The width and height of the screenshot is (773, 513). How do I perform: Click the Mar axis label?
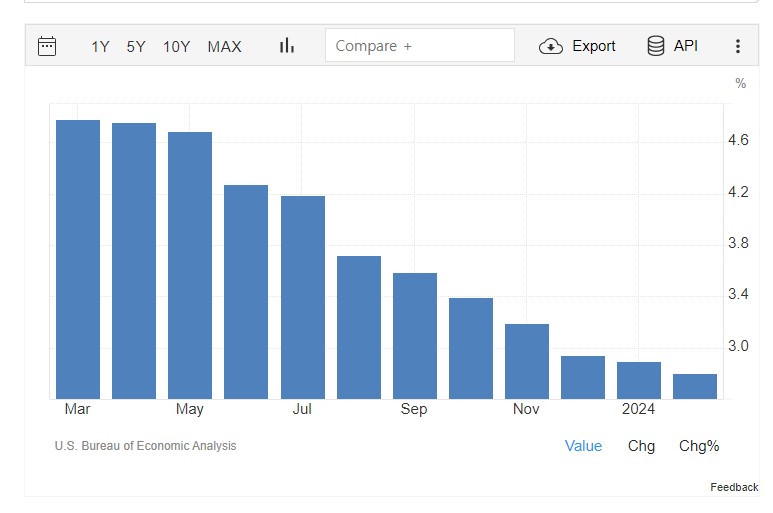click(x=77, y=409)
